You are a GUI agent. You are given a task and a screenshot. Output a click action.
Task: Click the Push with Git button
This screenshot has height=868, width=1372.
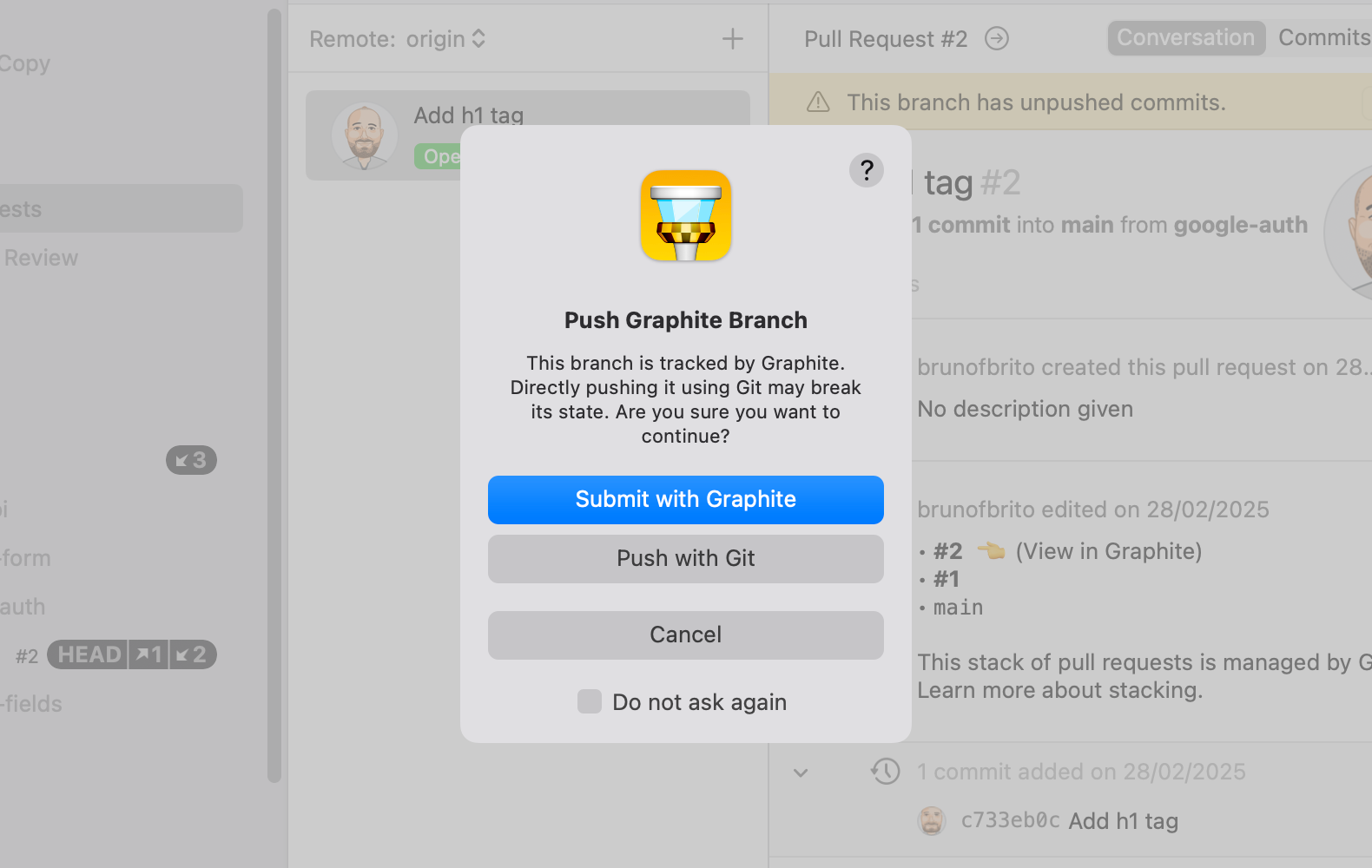tap(685, 558)
